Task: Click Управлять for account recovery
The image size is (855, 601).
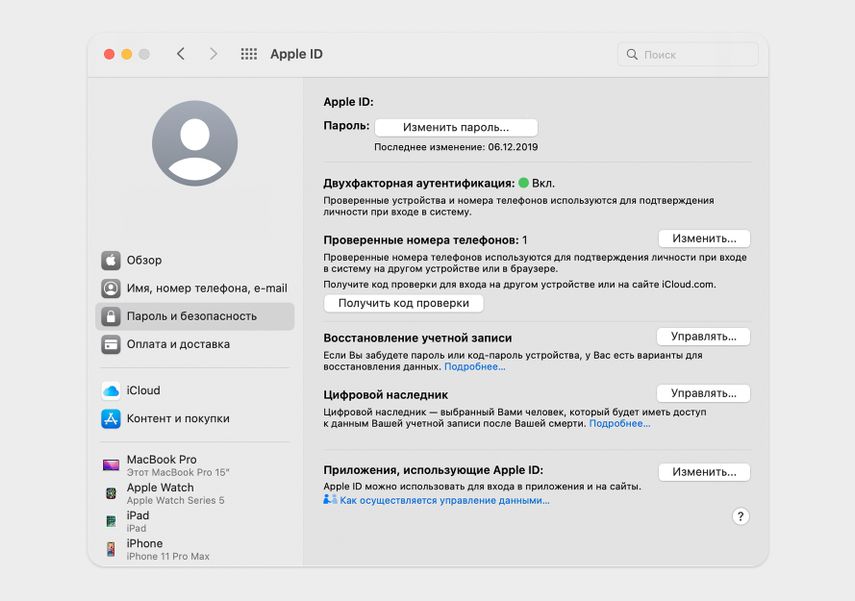Action: (703, 337)
